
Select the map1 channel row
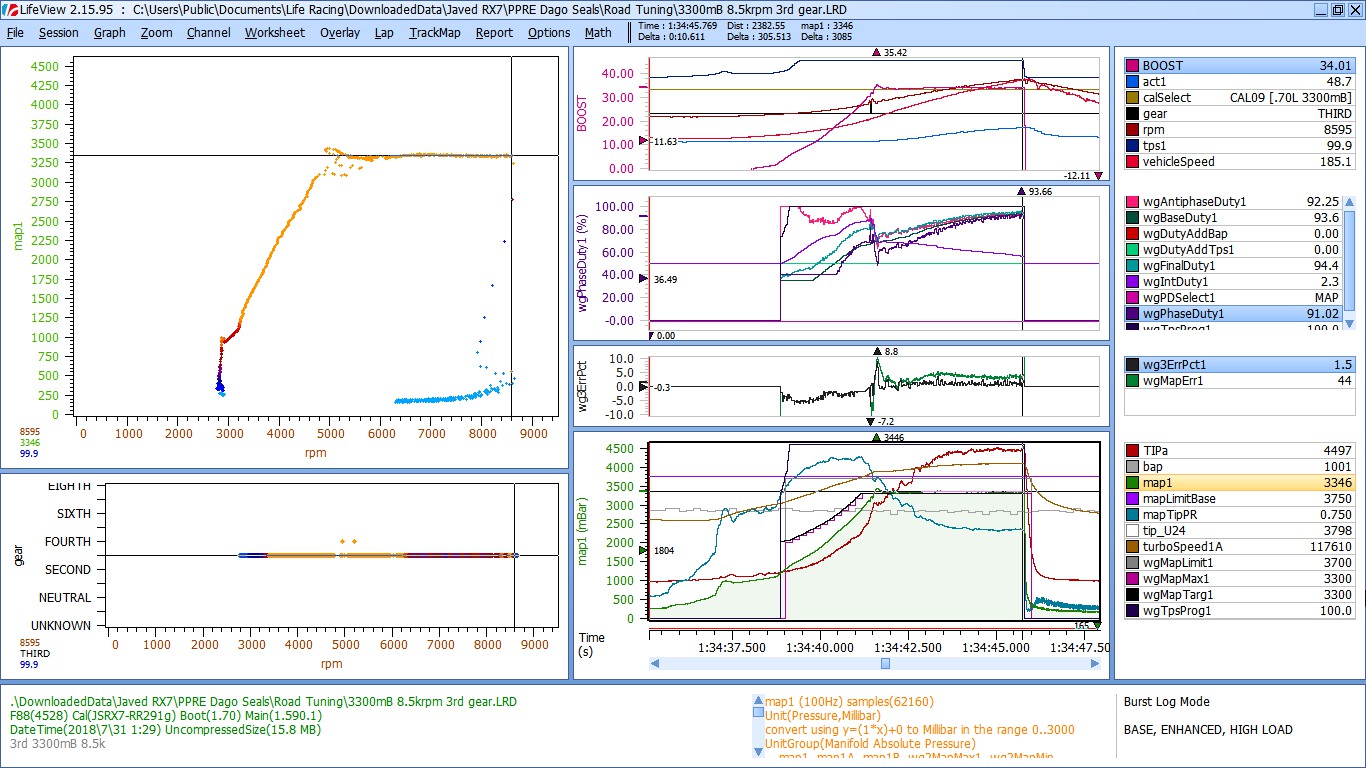1239,483
